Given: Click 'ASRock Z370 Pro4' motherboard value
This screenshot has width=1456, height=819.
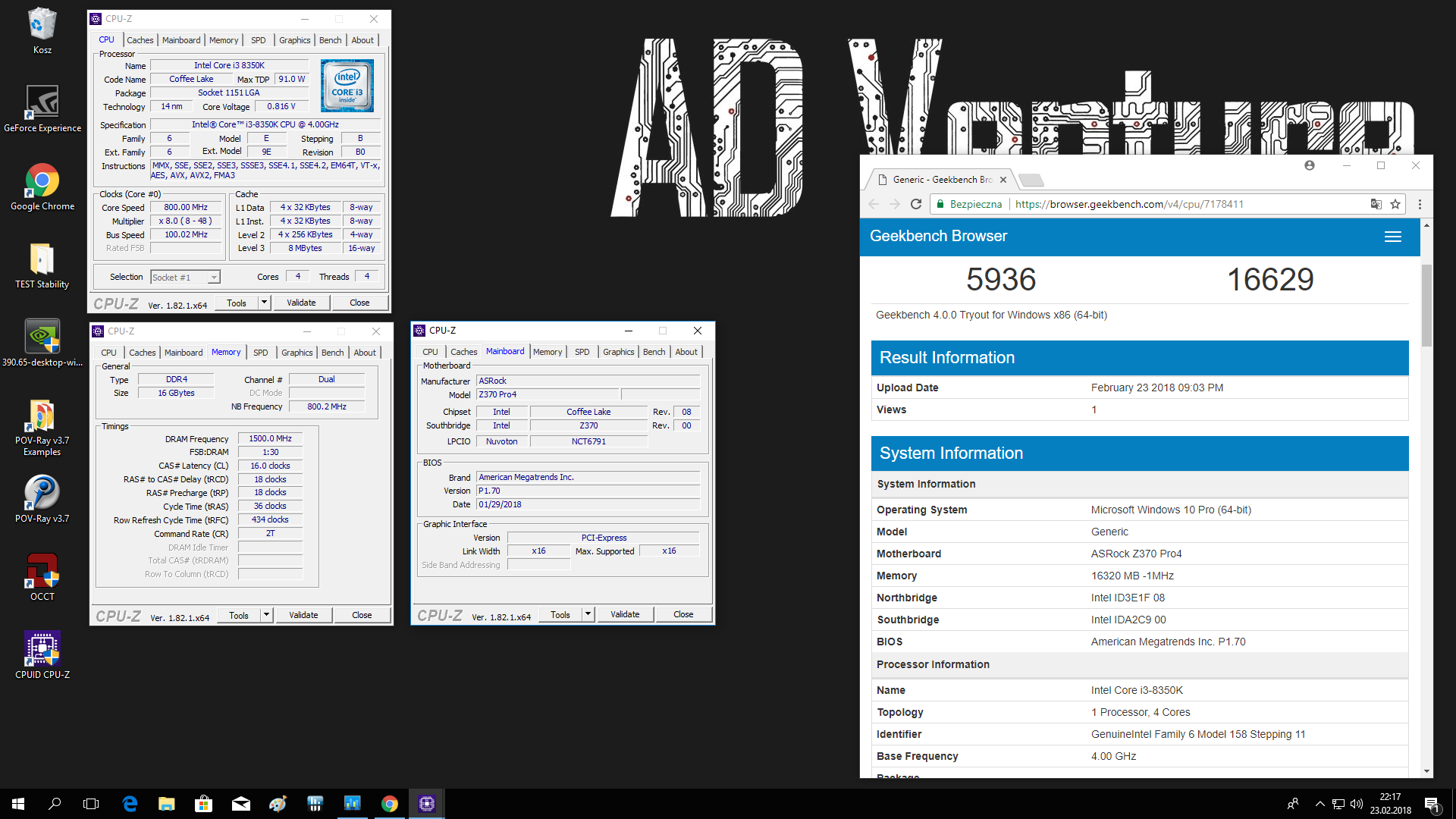Looking at the screenshot, I should 1136,554.
